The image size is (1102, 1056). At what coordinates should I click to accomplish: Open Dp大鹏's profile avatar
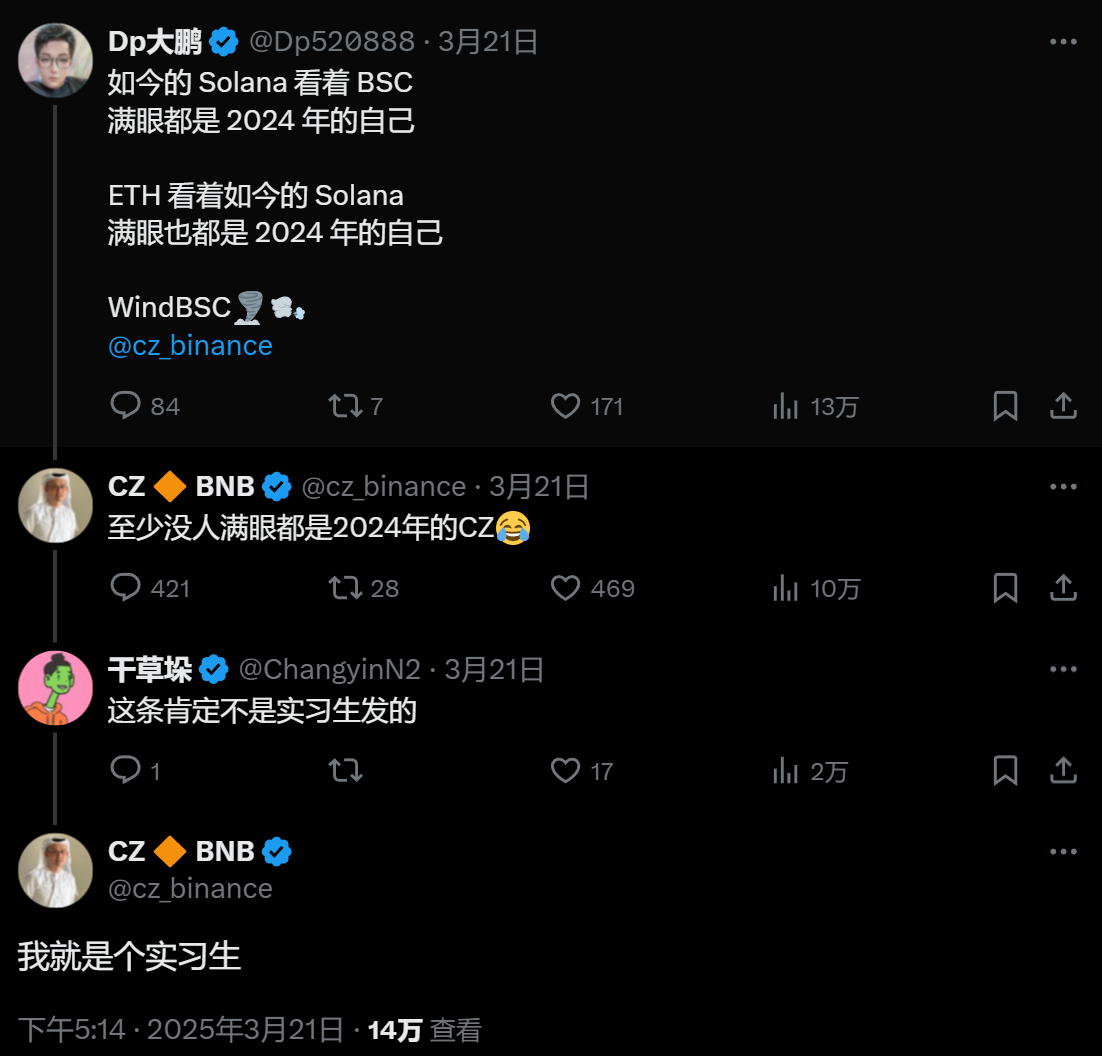tap(55, 60)
